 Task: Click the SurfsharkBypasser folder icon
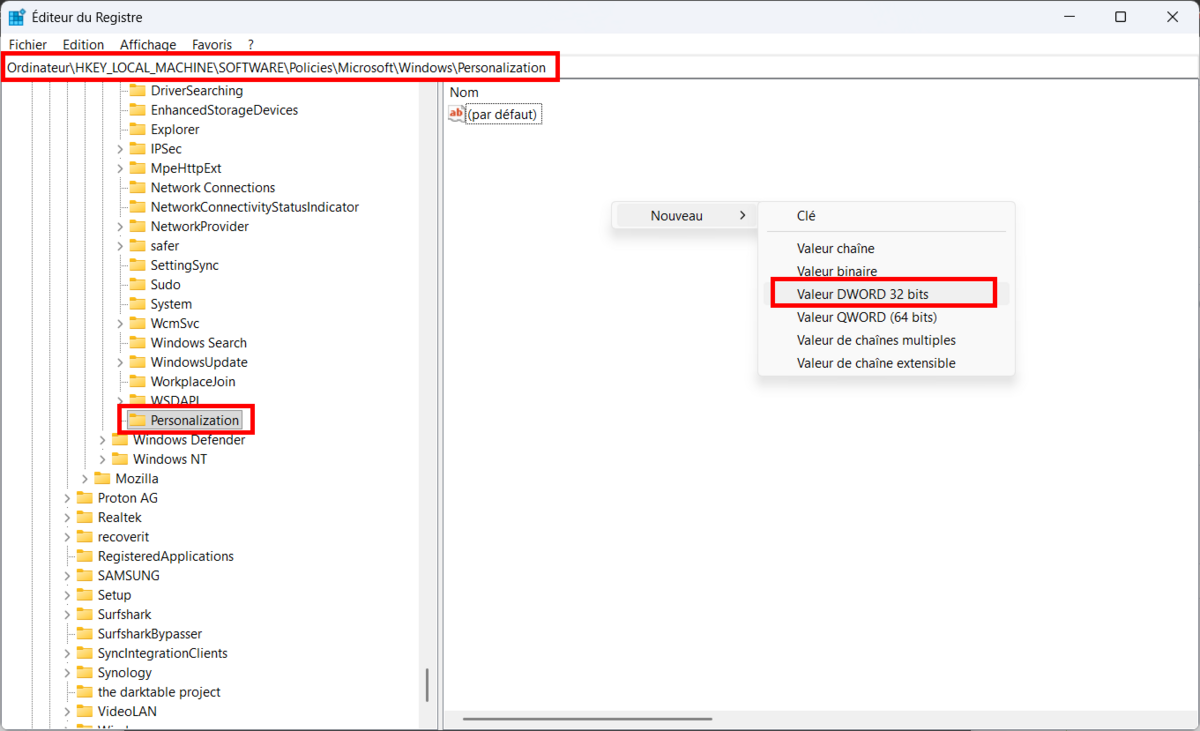[84, 634]
